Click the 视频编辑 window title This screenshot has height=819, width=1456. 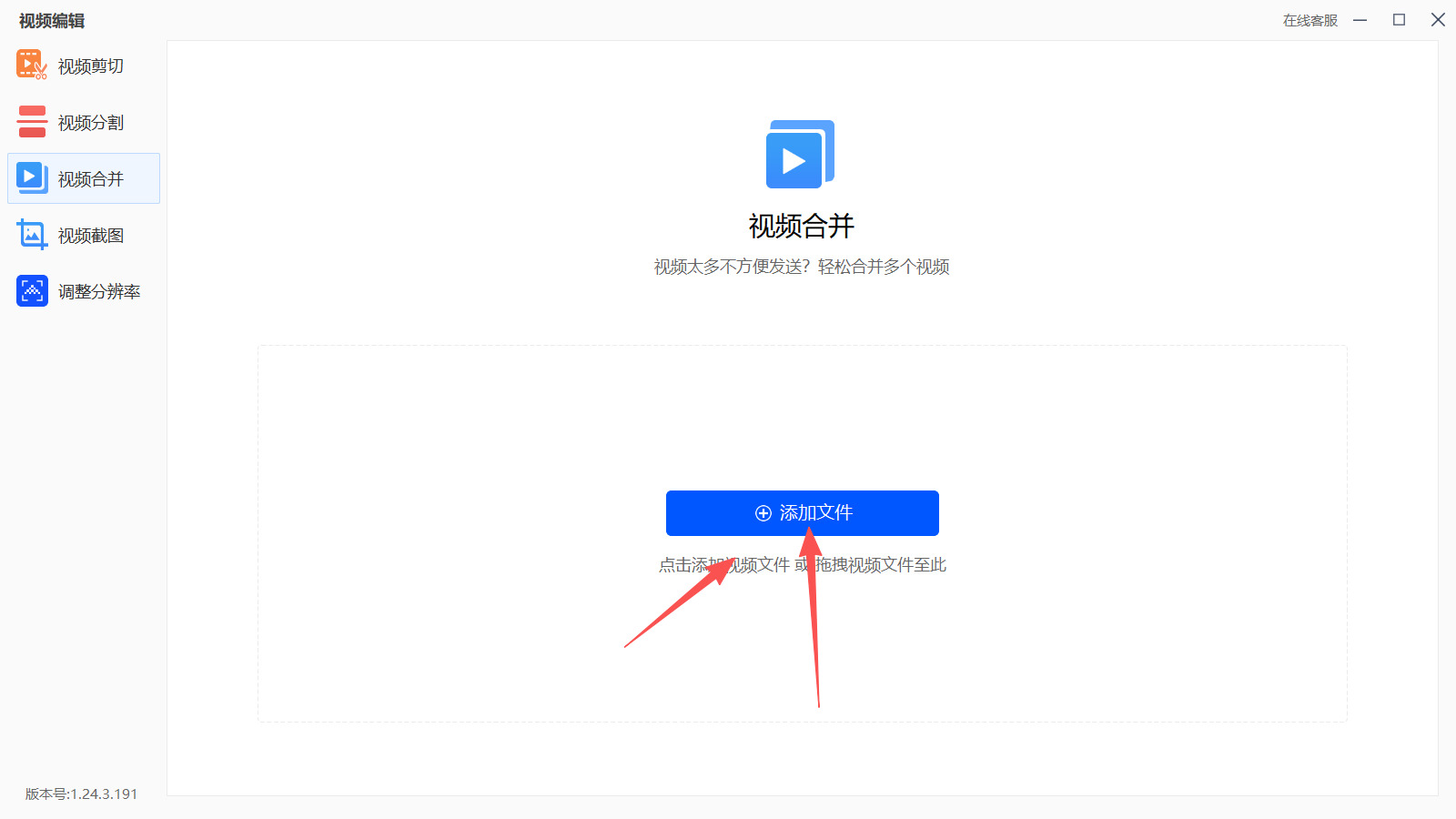pos(51,20)
